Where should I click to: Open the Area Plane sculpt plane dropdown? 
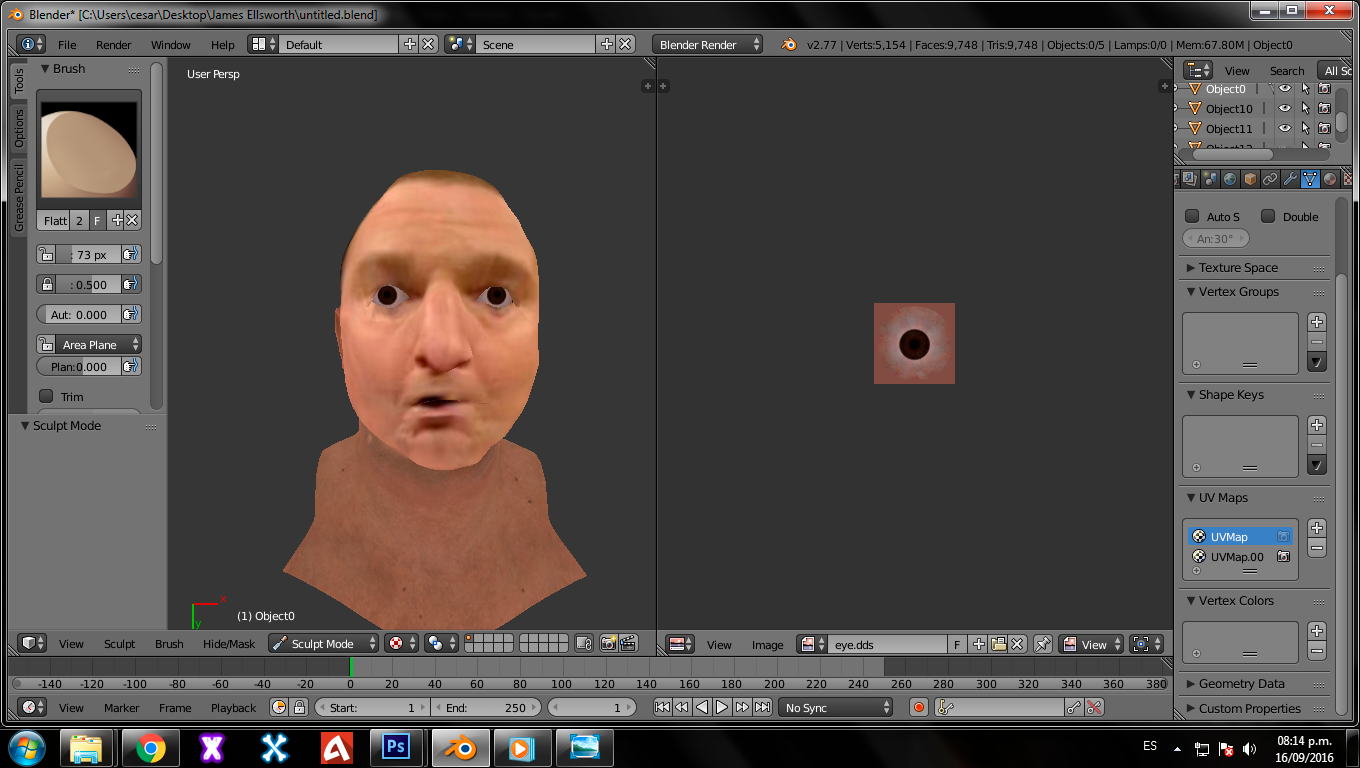pos(98,344)
